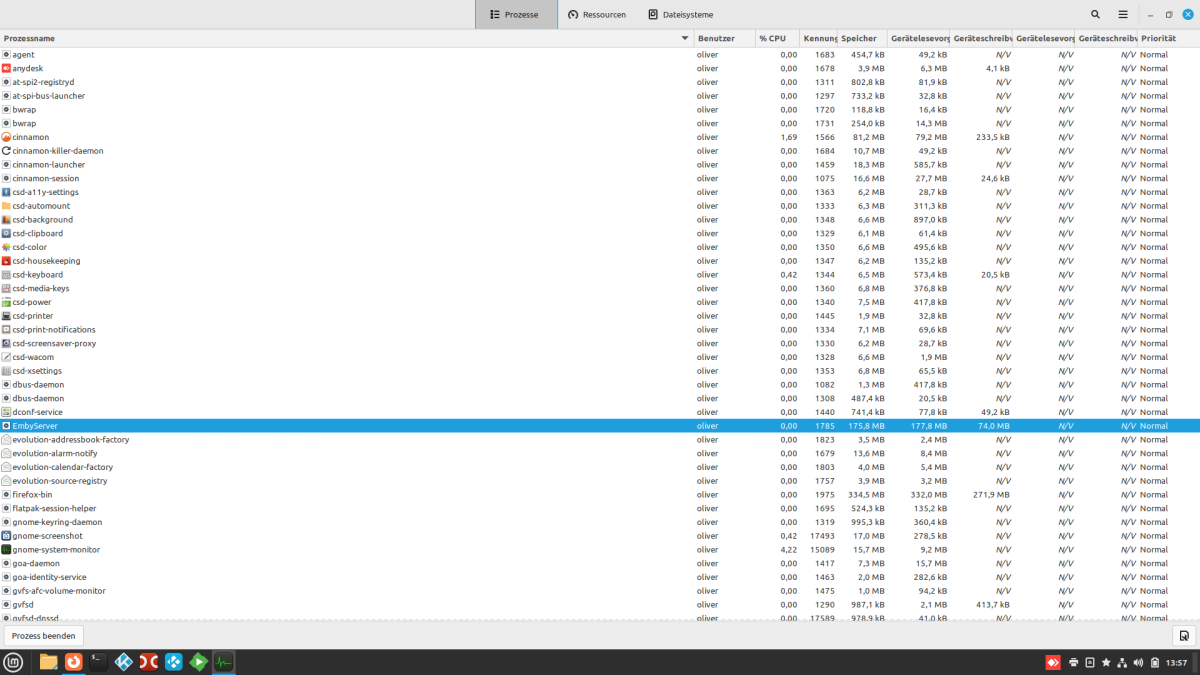Open the hamburger menu in the title bar
The height and width of the screenshot is (675, 1200).
[x=1122, y=14]
